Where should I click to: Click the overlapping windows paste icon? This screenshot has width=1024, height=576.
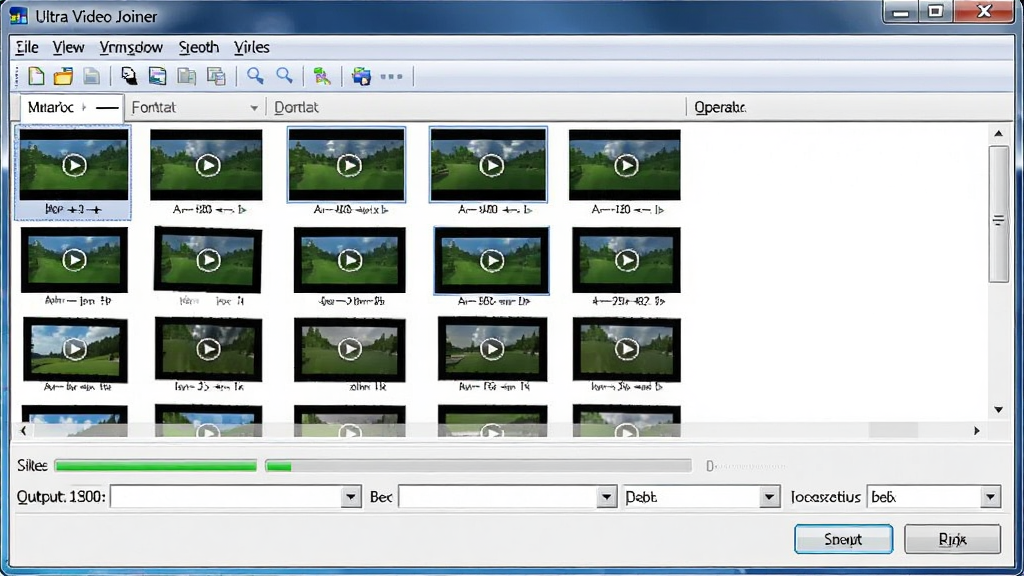(216, 76)
